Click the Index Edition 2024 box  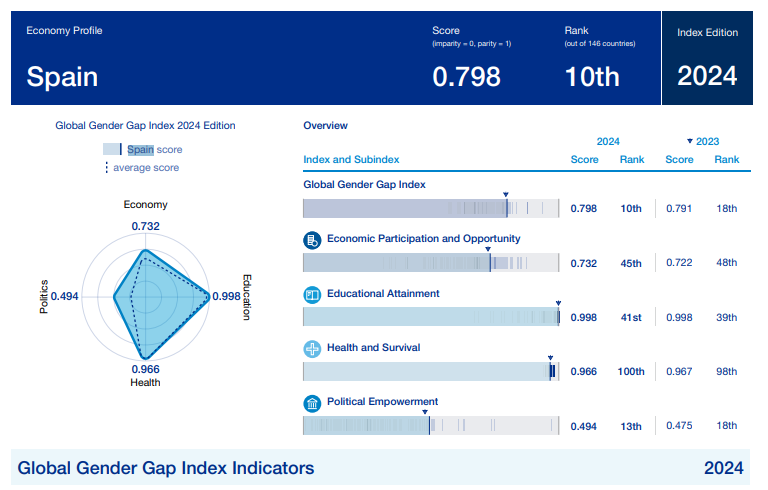707,58
